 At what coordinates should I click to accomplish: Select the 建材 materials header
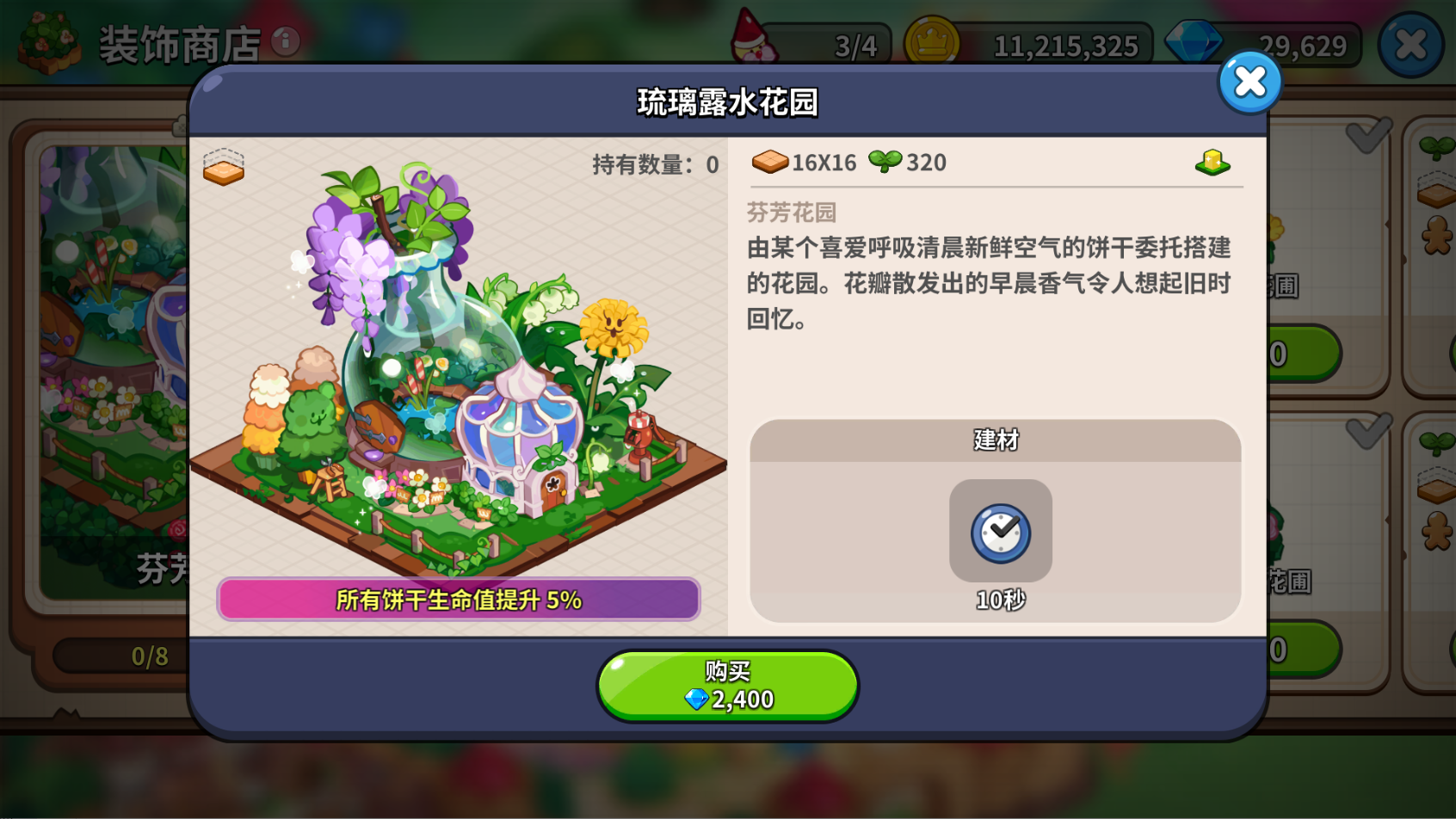pyautogui.click(x=996, y=440)
